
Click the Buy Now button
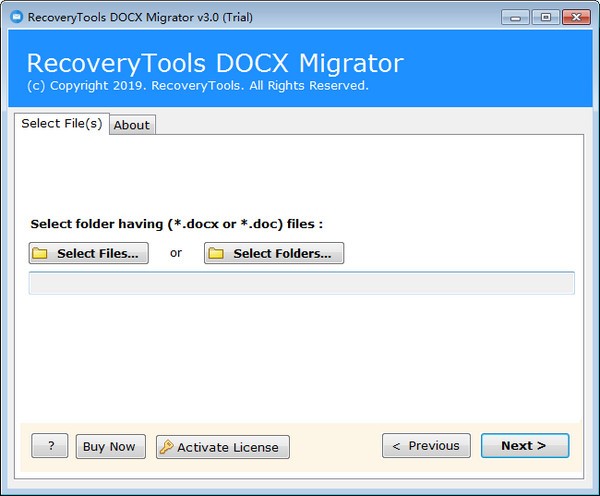111,446
